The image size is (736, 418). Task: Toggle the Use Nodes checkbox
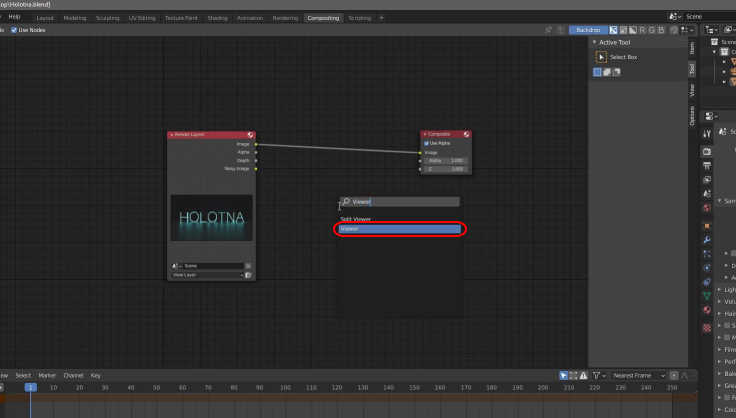pyautogui.click(x=14, y=30)
